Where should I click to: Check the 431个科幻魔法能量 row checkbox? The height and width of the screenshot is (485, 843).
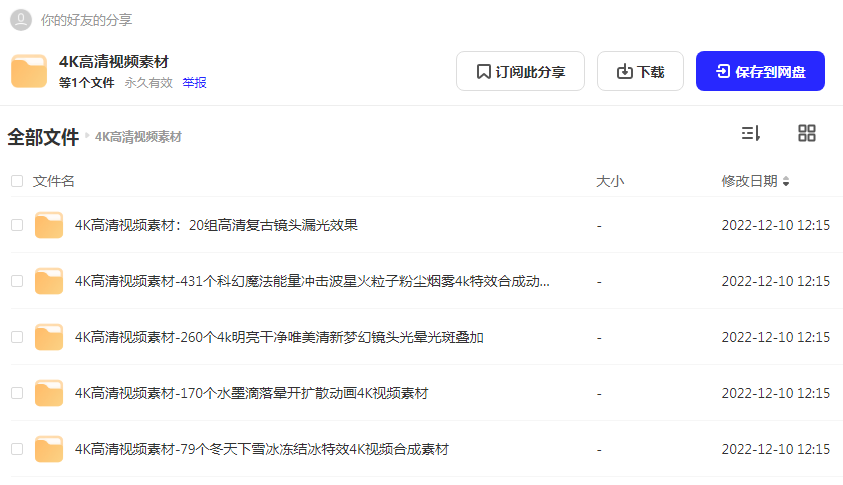[x=17, y=281]
